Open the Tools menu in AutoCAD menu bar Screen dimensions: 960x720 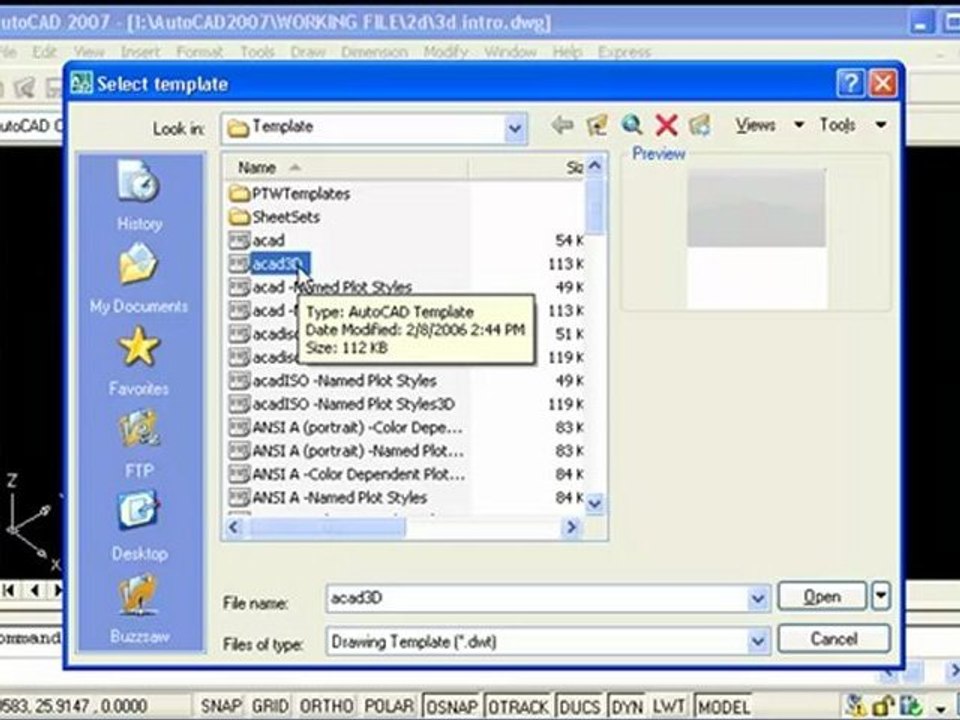(257, 52)
